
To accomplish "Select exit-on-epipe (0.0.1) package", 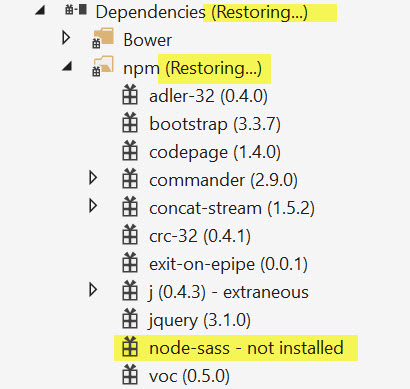I will pos(228,264).
